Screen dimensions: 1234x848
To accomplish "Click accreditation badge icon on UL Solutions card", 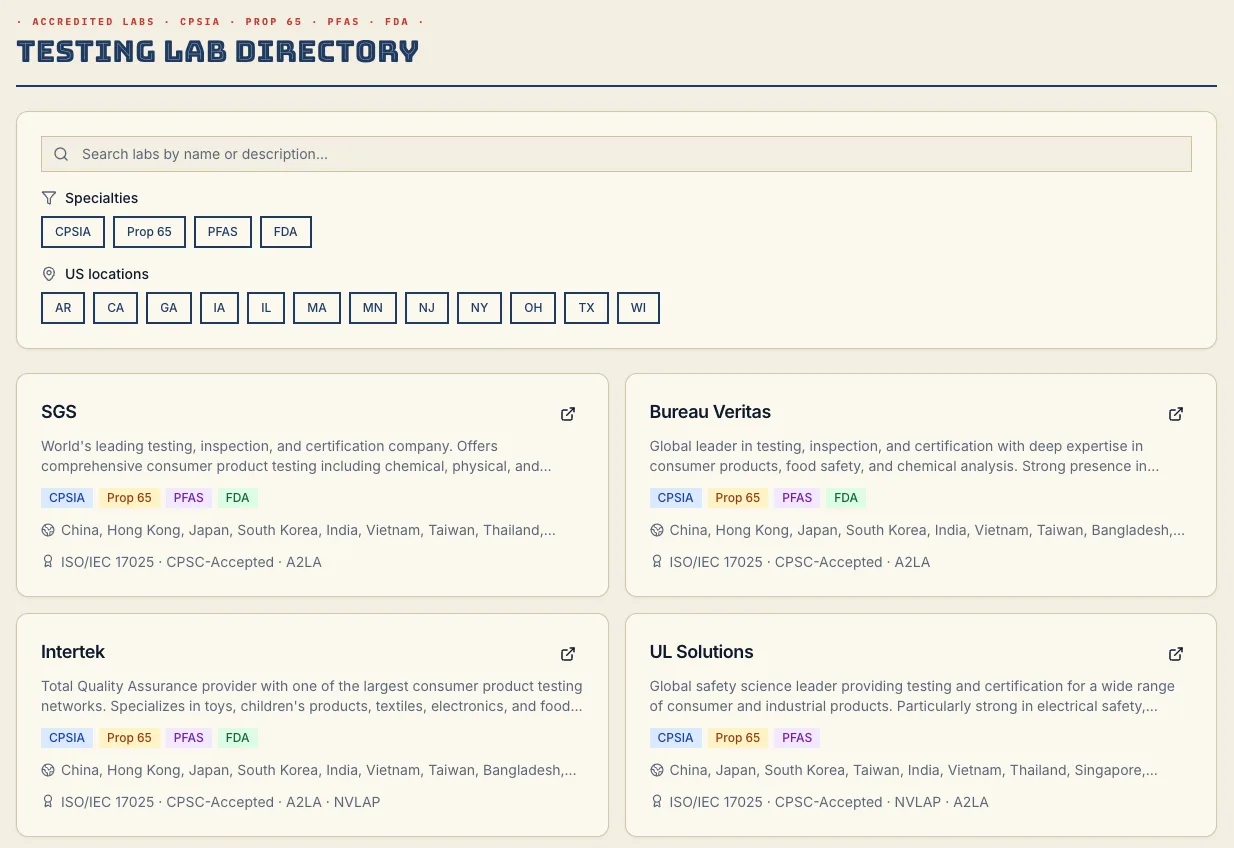I will (656, 802).
